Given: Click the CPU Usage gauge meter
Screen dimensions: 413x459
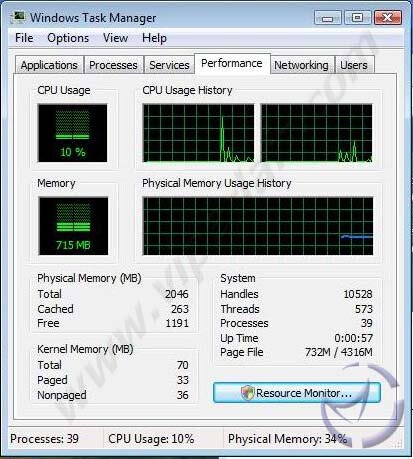Looking at the screenshot, I should [73, 133].
